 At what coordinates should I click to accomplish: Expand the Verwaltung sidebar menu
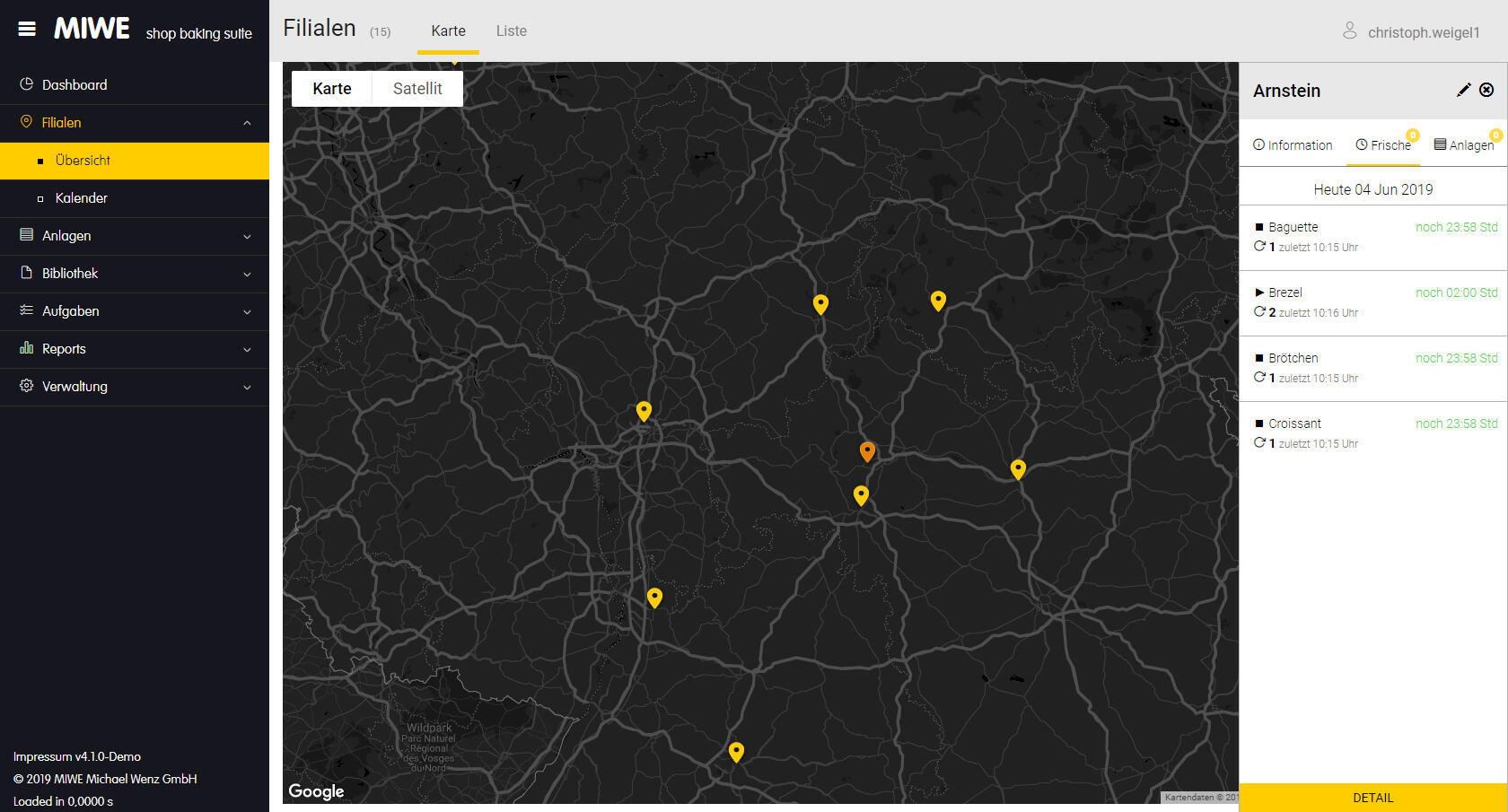tap(135, 387)
